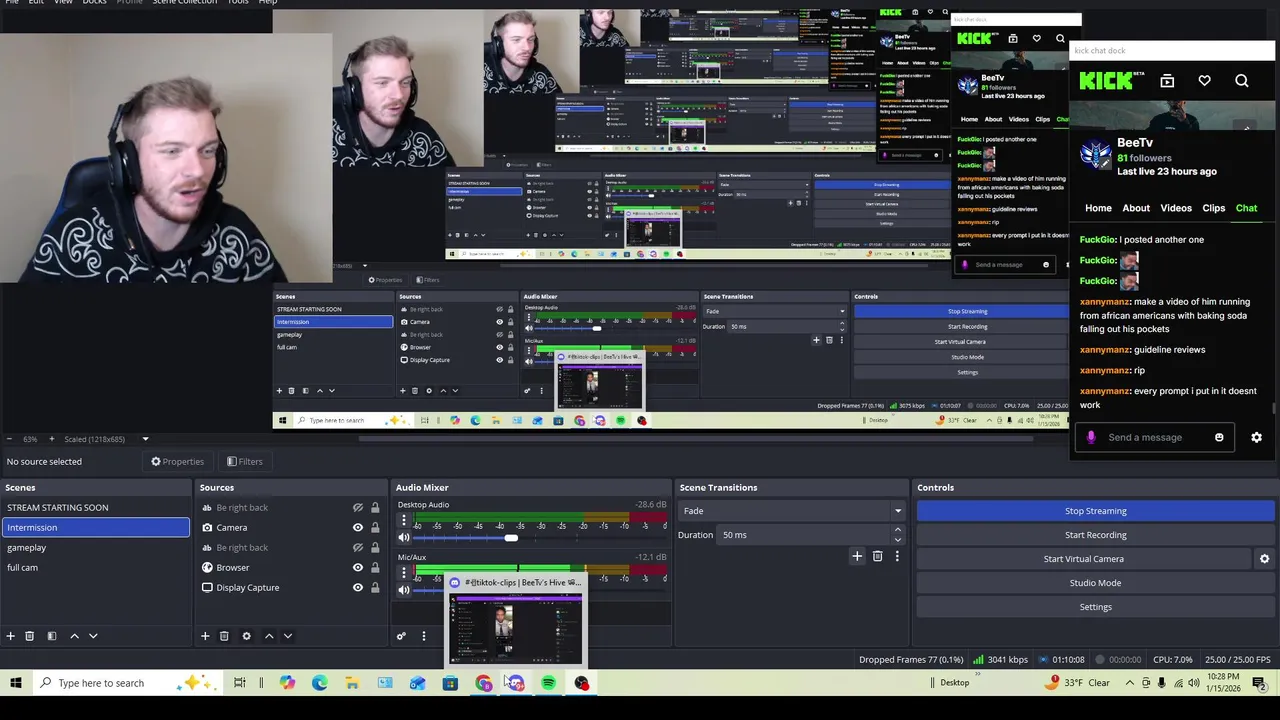Viewport: 1280px width, 720px height.
Task: Remove the selected scene with the trash icon
Action: (30, 636)
